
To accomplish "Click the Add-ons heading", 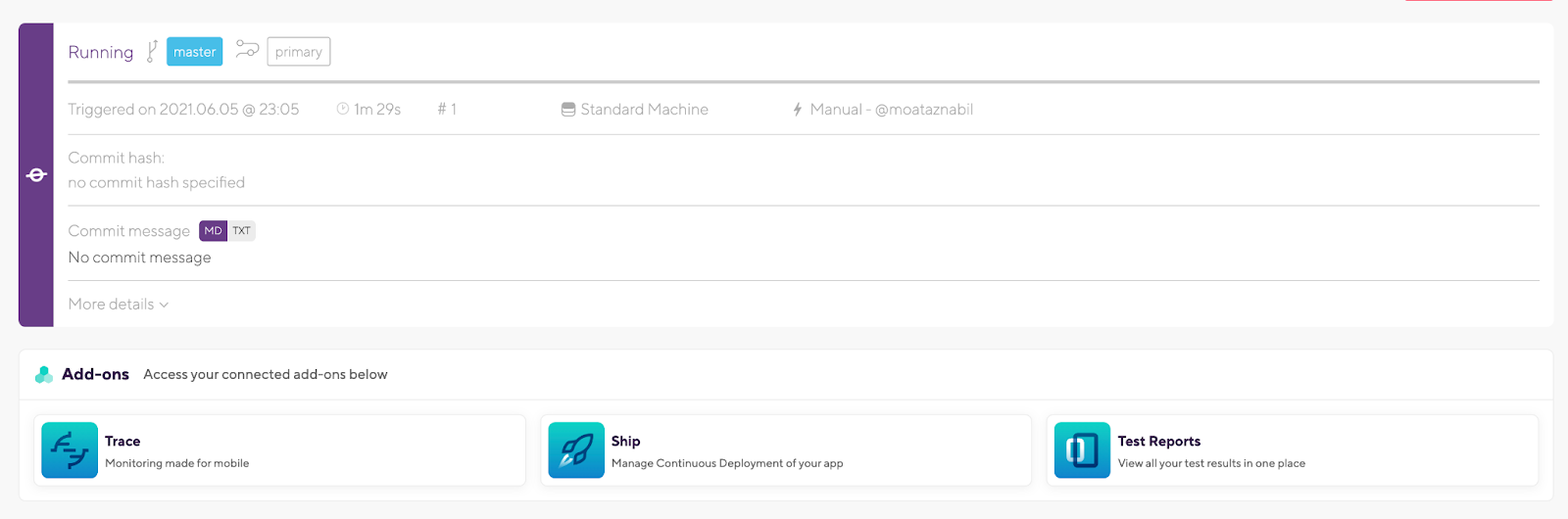I will pyautogui.click(x=95, y=374).
